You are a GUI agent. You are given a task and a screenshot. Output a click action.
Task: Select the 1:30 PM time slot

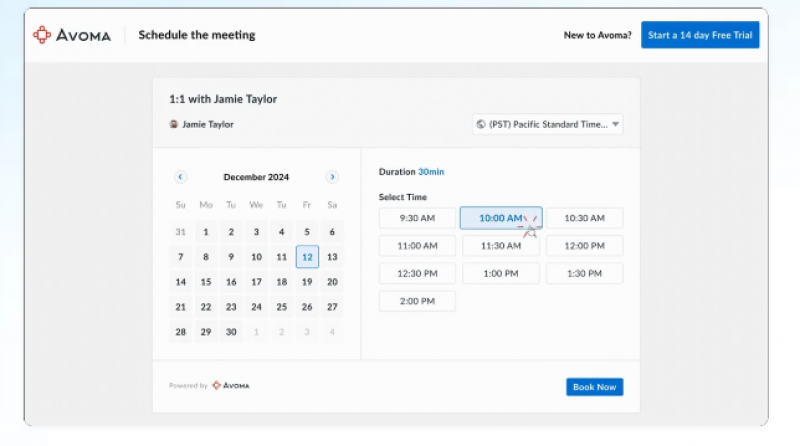pyautogui.click(x=584, y=274)
